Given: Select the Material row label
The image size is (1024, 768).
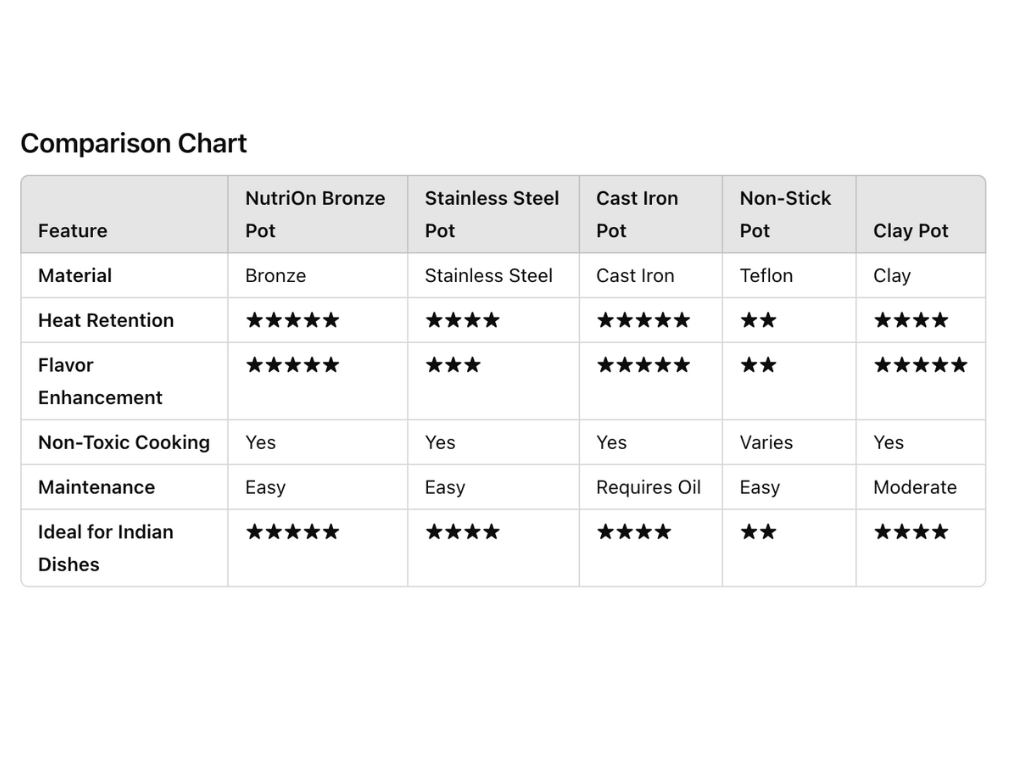Looking at the screenshot, I should click(75, 276).
